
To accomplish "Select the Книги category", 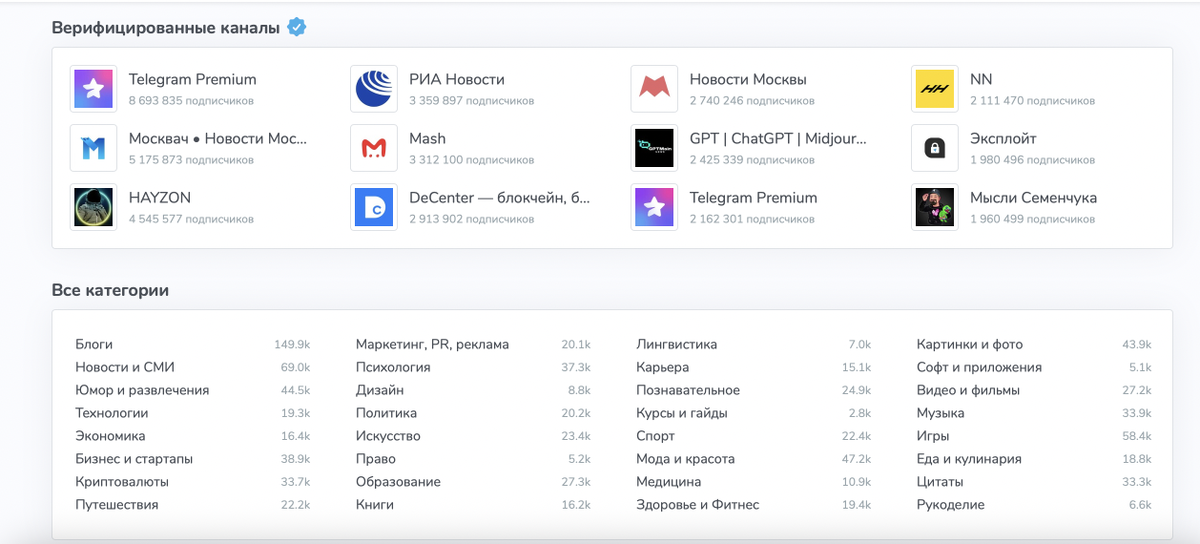I will pyautogui.click(x=375, y=505).
